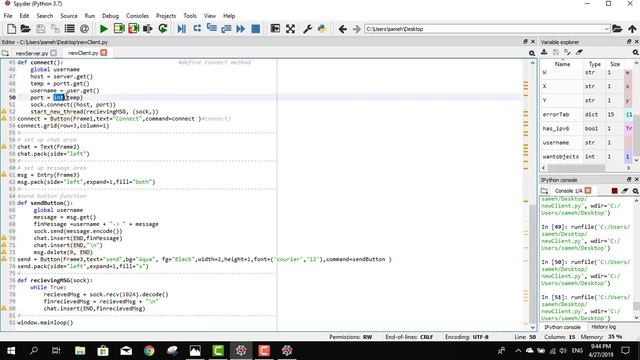
Task: Stop the current command in the console
Action: coord(614,191)
